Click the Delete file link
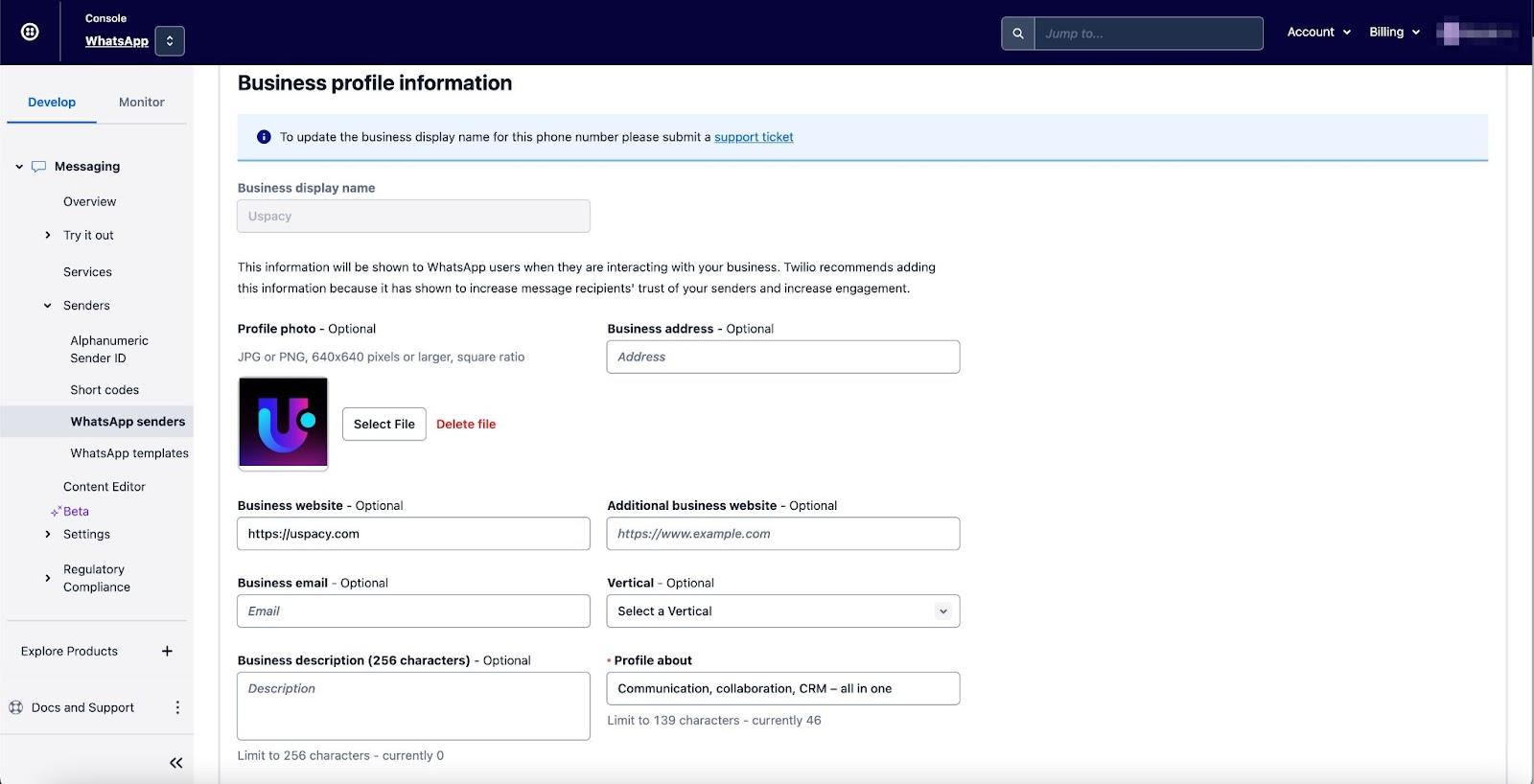The image size is (1534, 784). click(466, 425)
